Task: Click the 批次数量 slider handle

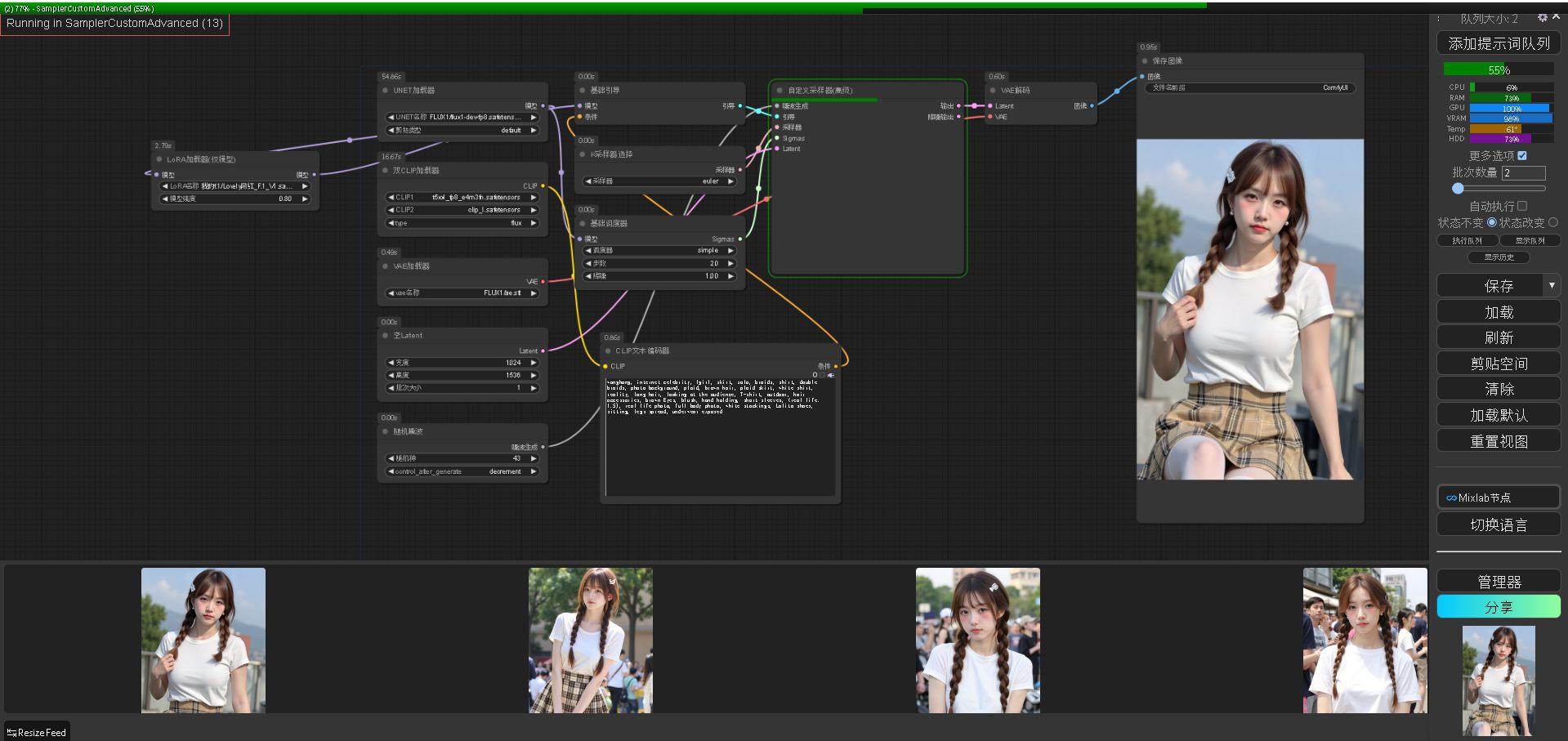Action: (x=1458, y=189)
